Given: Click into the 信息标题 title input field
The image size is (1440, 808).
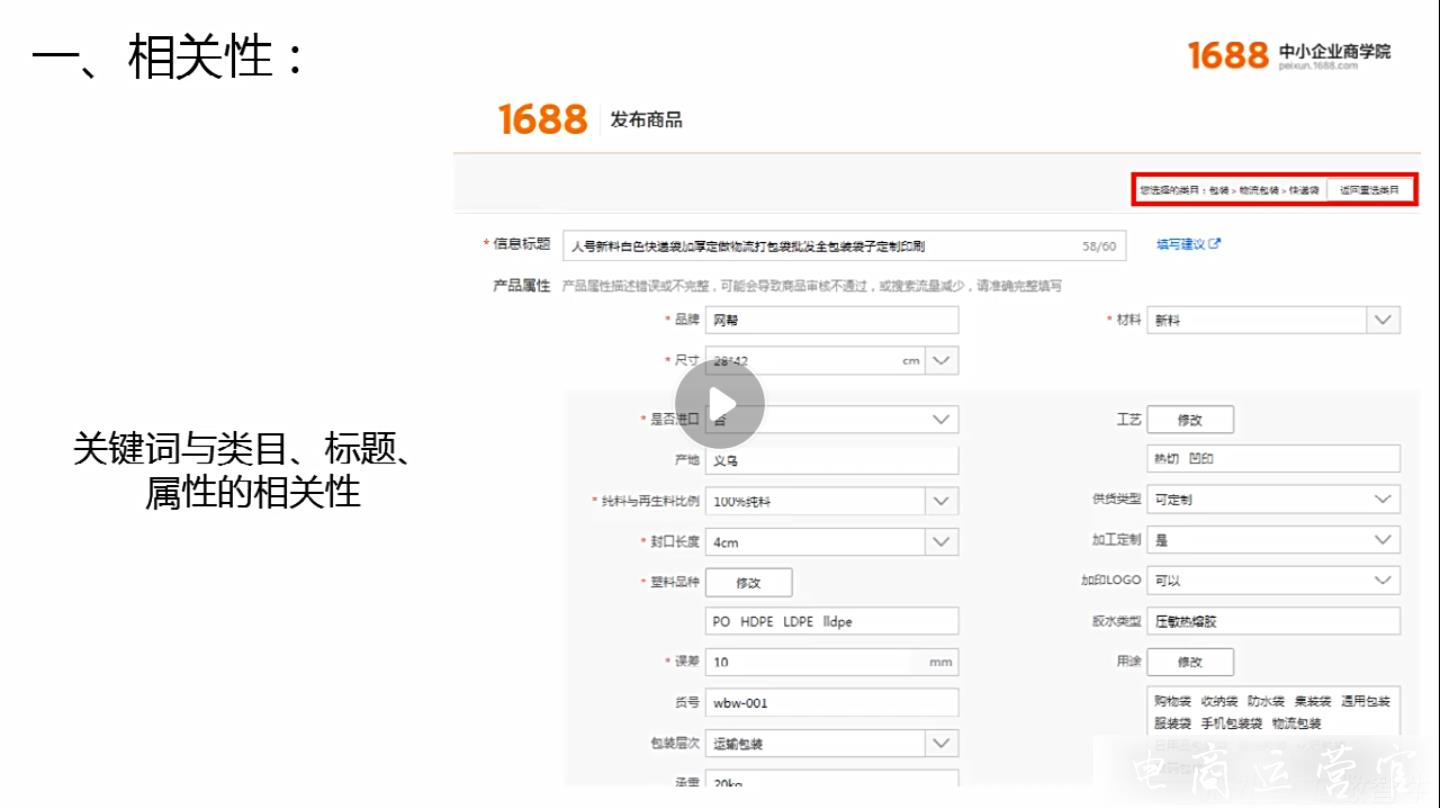Looking at the screenshot, I should (844, 245).
